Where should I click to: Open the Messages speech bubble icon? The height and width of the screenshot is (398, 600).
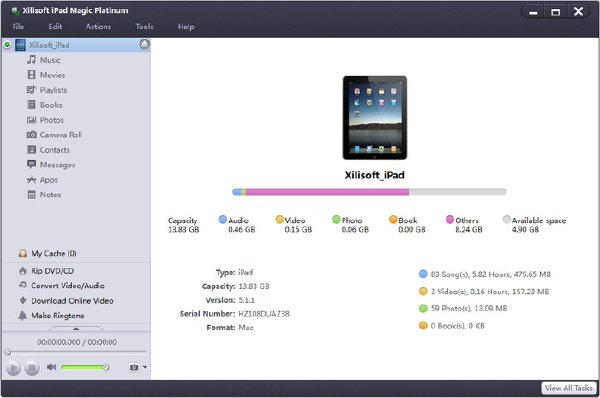(32, 164)
